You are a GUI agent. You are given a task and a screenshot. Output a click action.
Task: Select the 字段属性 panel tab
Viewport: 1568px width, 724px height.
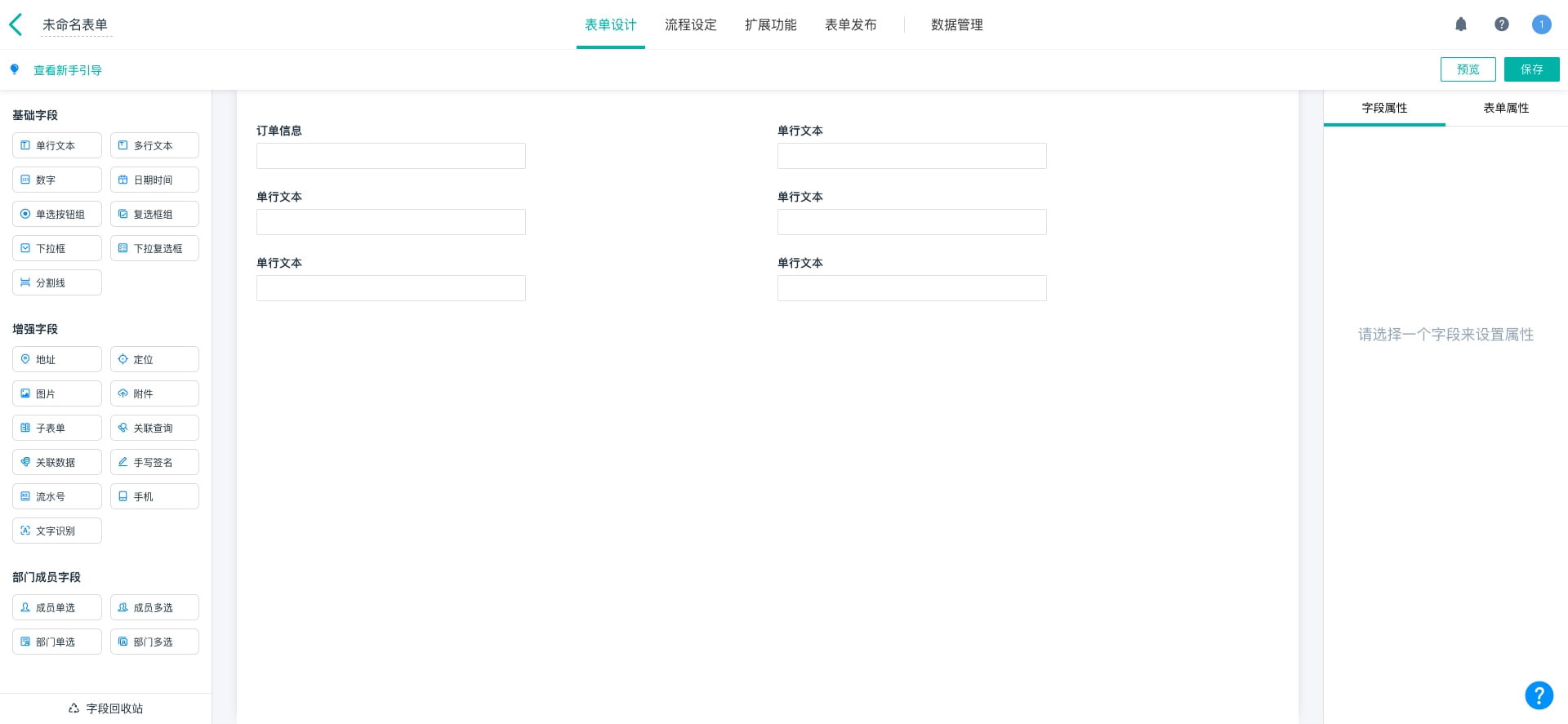tap(1384, 108)
